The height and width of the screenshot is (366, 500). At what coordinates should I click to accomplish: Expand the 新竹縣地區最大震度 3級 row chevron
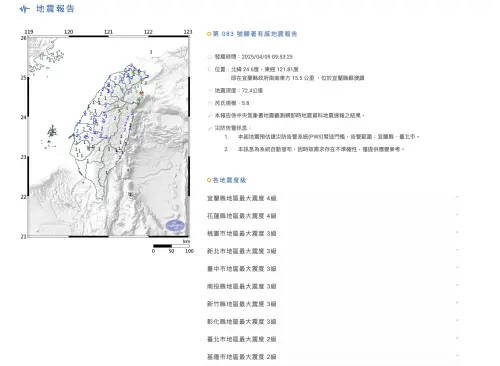[457, 303]
